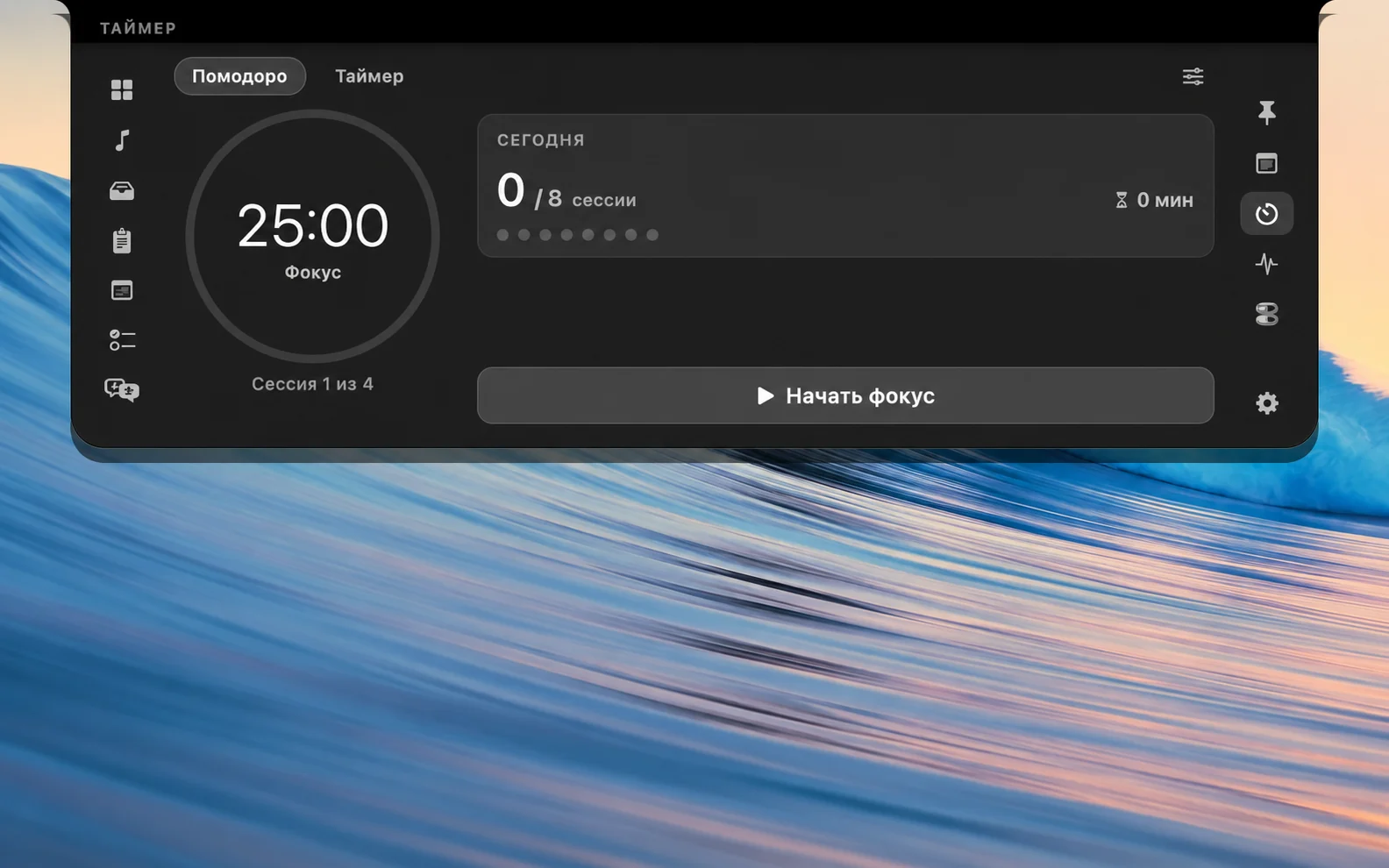Open settings gear icon
This screenshot has height=868, width=1389.
(1266, 403)
